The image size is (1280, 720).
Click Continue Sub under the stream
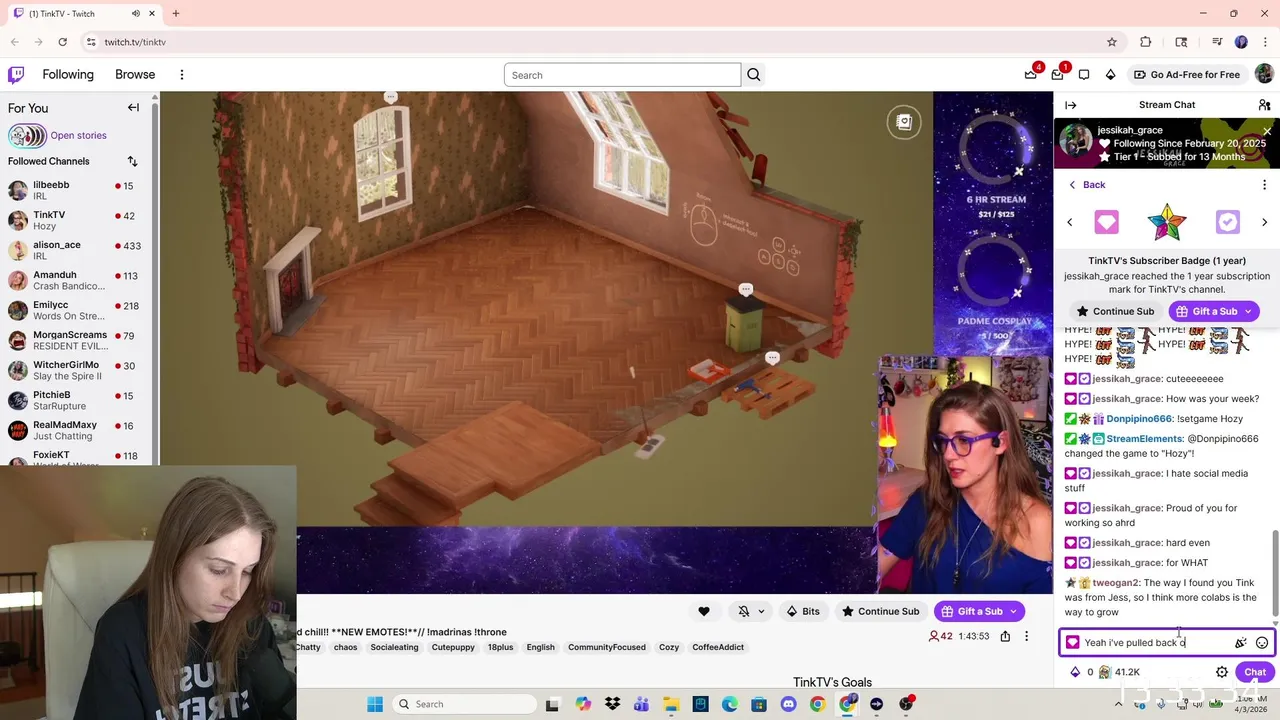(880, 611)
